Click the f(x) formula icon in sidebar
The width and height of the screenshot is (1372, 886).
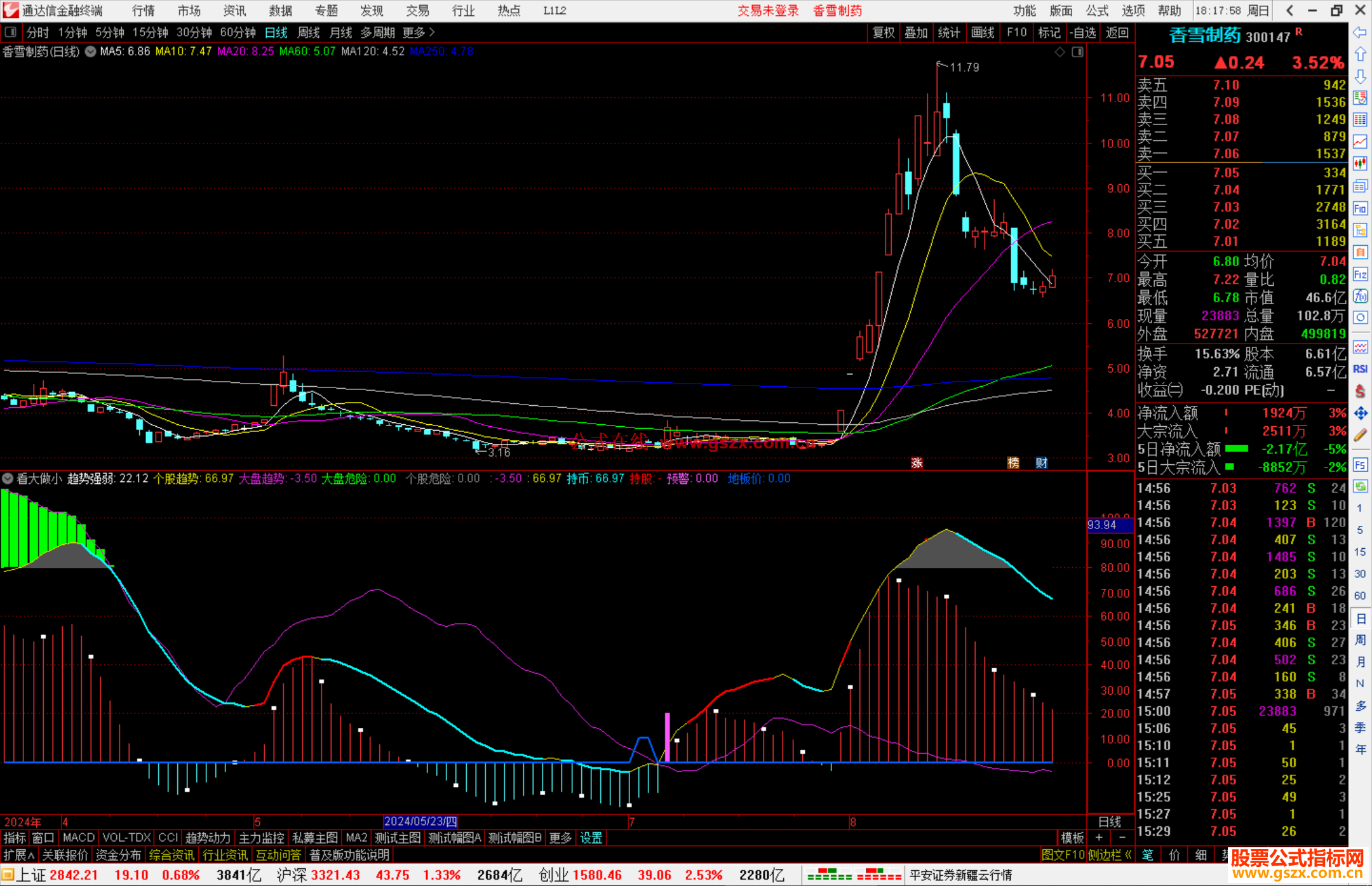point(1360,296)
